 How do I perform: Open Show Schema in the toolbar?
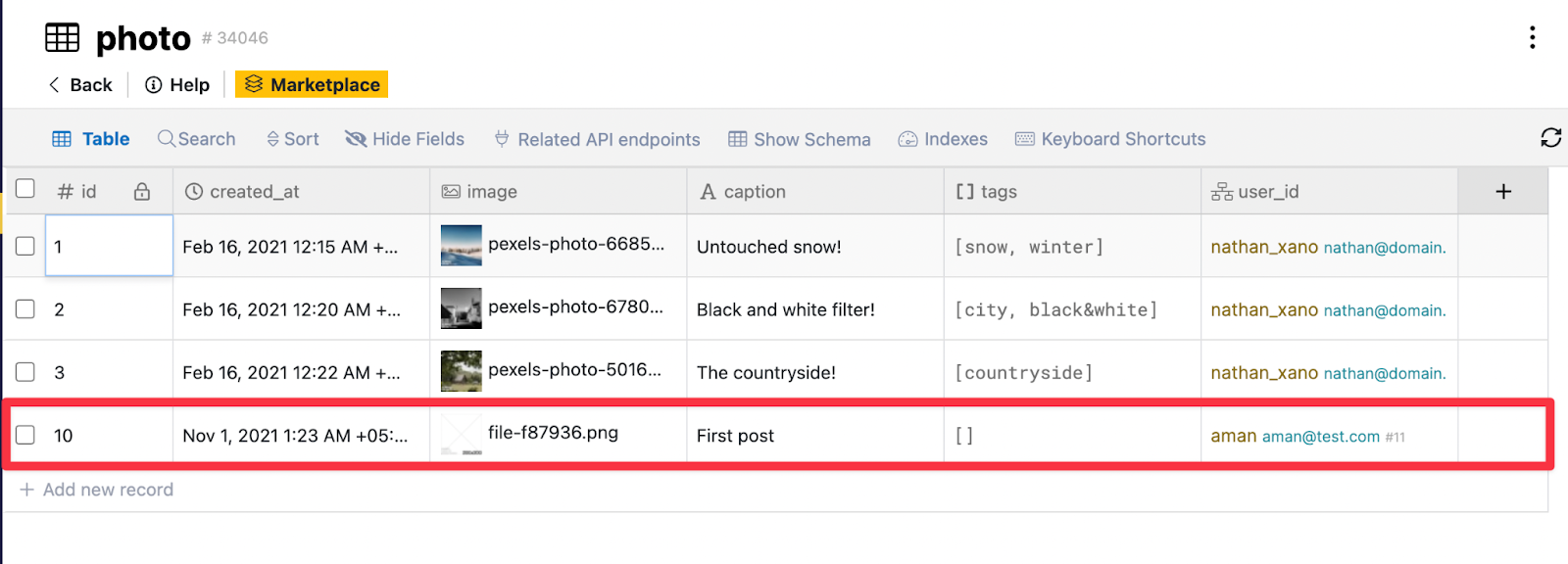click(x=800, y=139)
